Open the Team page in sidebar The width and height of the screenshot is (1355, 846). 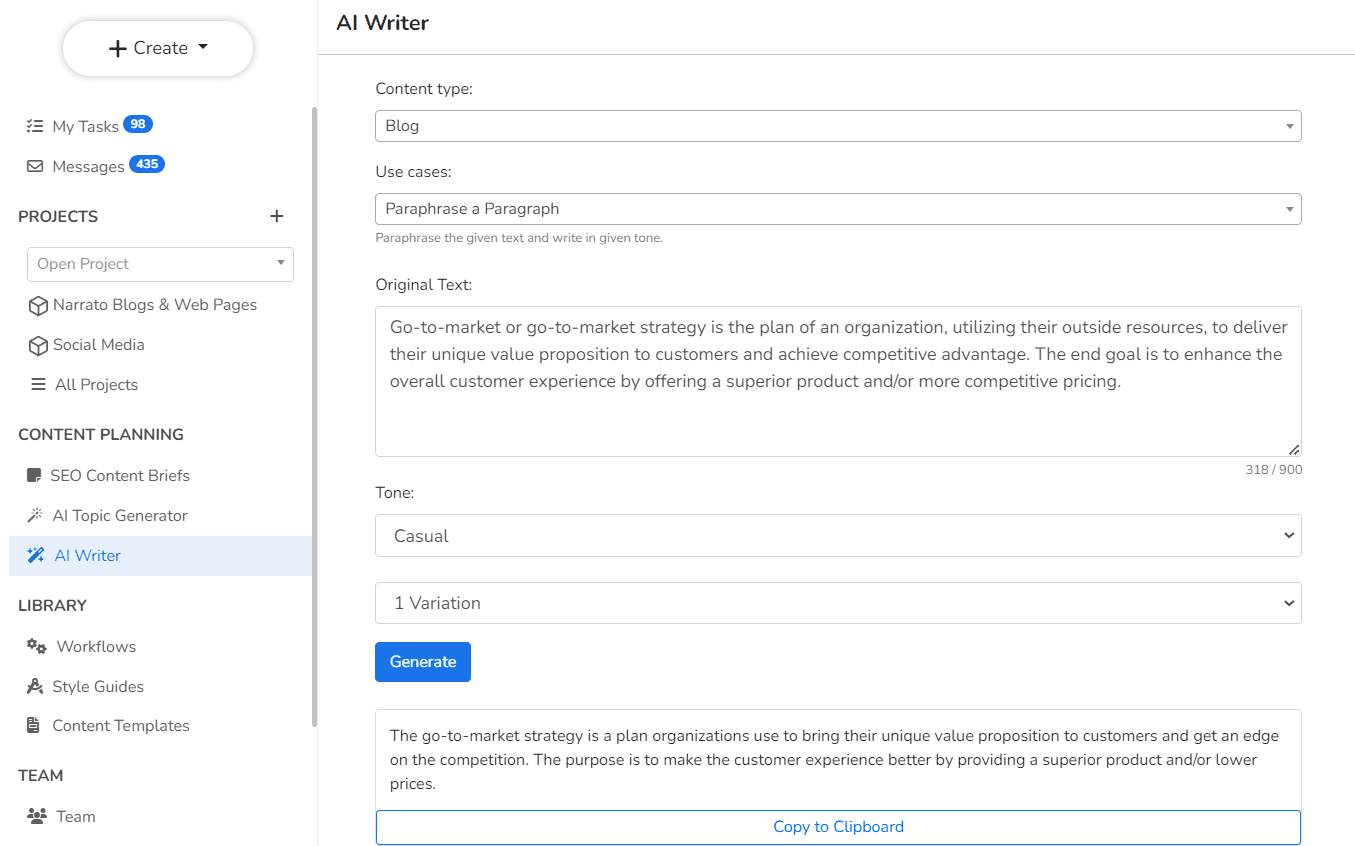tap(75, 817)
